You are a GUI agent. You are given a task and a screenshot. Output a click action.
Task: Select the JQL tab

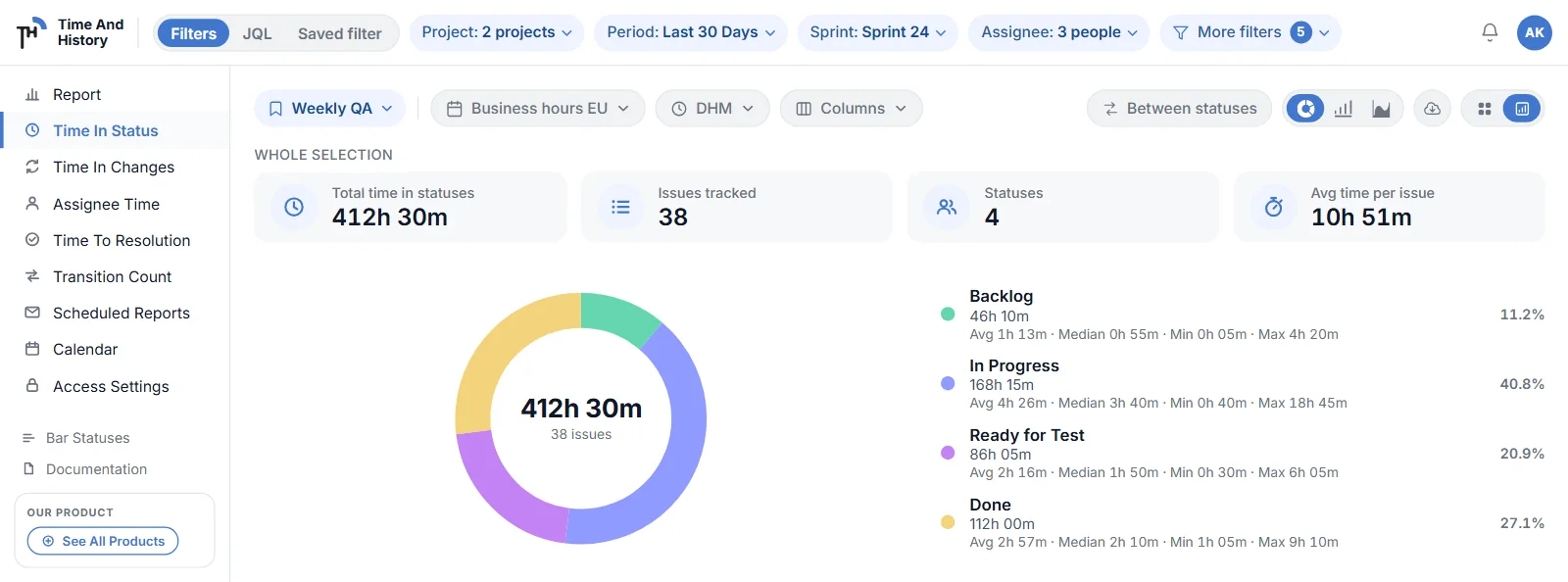tap(257, 33)
